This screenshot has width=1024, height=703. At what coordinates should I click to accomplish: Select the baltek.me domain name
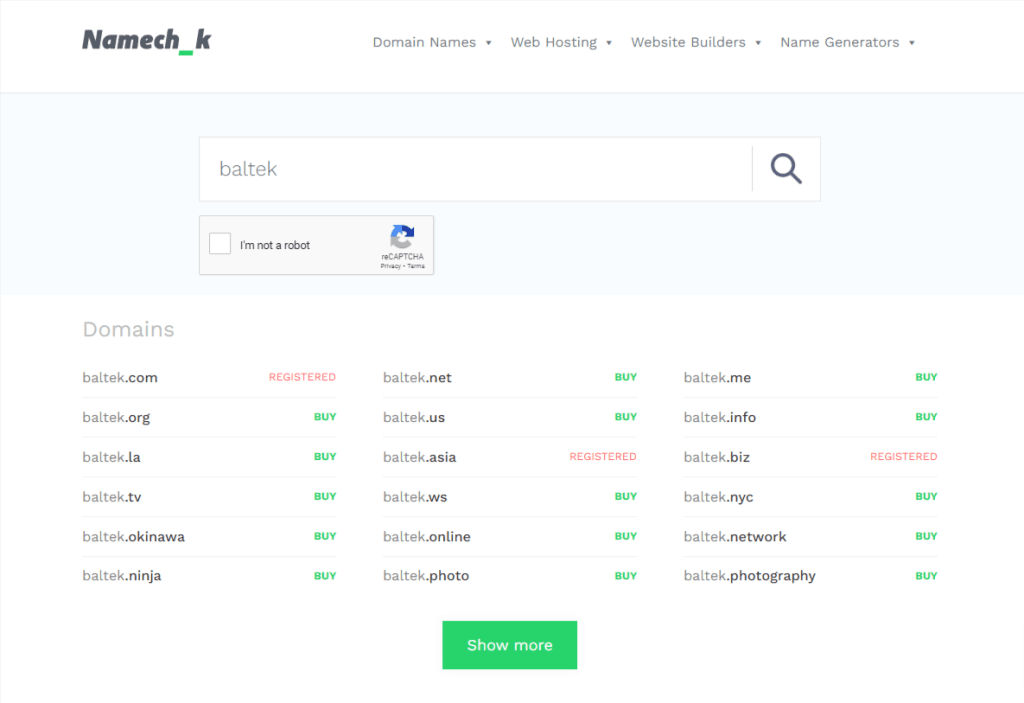(717, 378)
